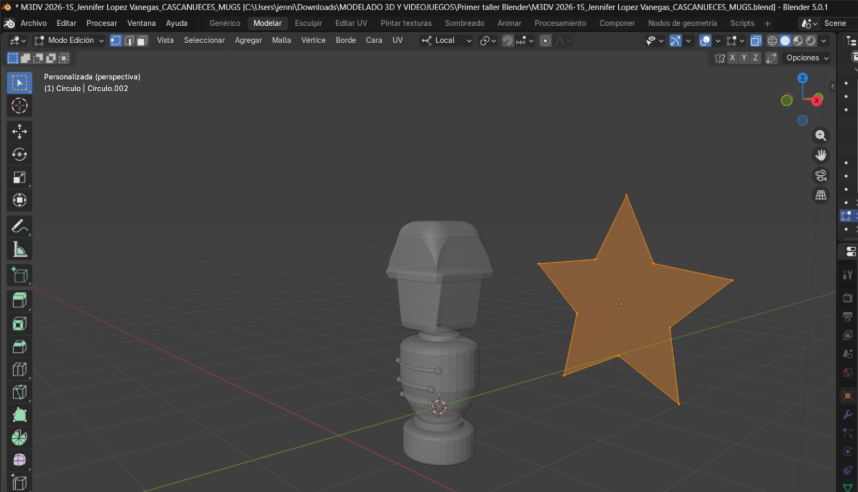Open the Archivo menu
Image resolution: width=858 pixels, height=492 pixels.
(x=33, y=23)
